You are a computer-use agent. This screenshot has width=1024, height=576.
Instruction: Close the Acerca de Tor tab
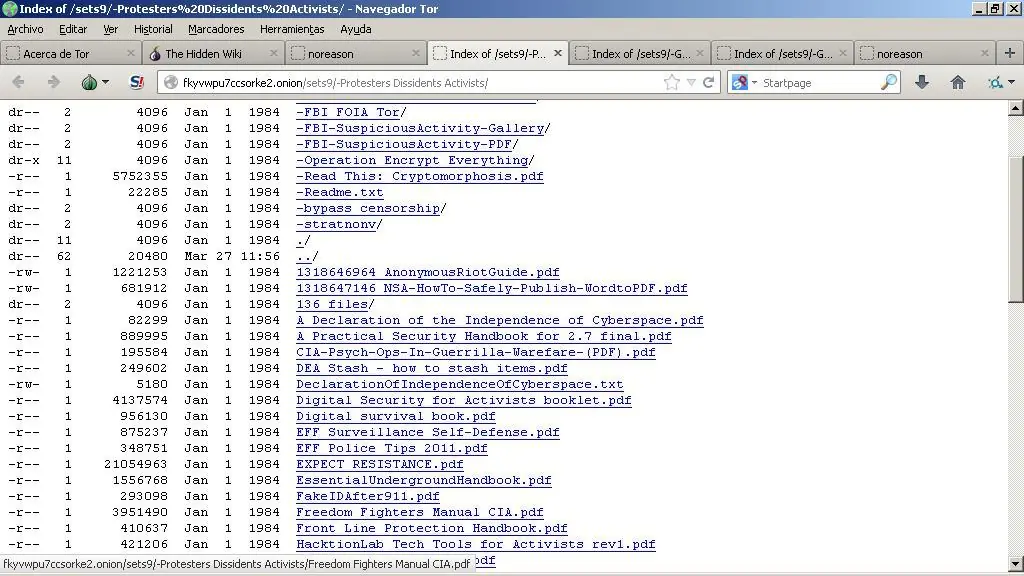point(131,53)
